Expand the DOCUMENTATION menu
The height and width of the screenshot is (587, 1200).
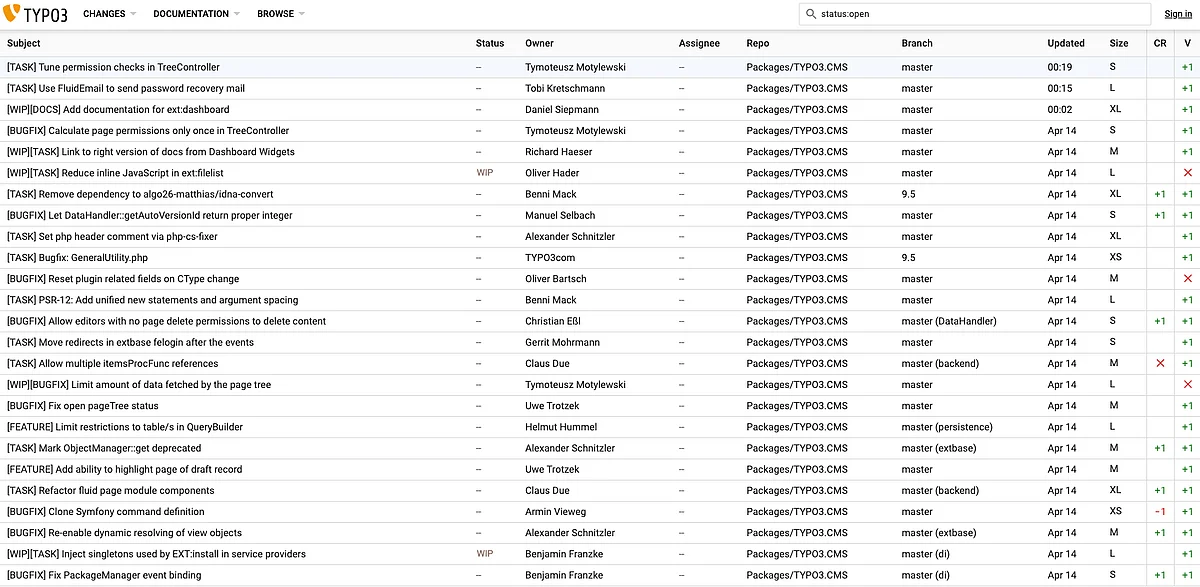pos(196,14)
